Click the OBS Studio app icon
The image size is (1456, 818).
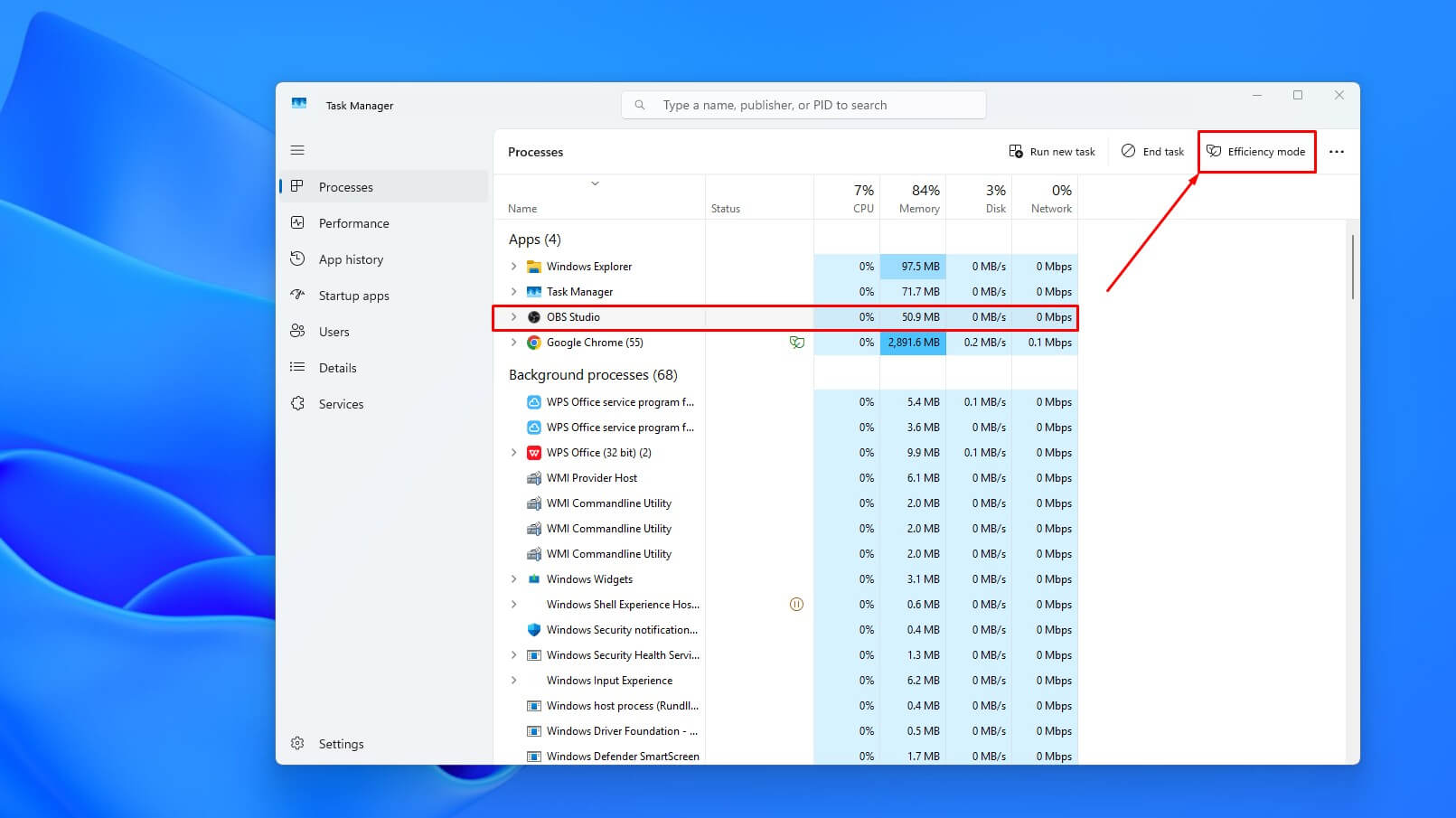pyautogui.click(x=534, y=317)
